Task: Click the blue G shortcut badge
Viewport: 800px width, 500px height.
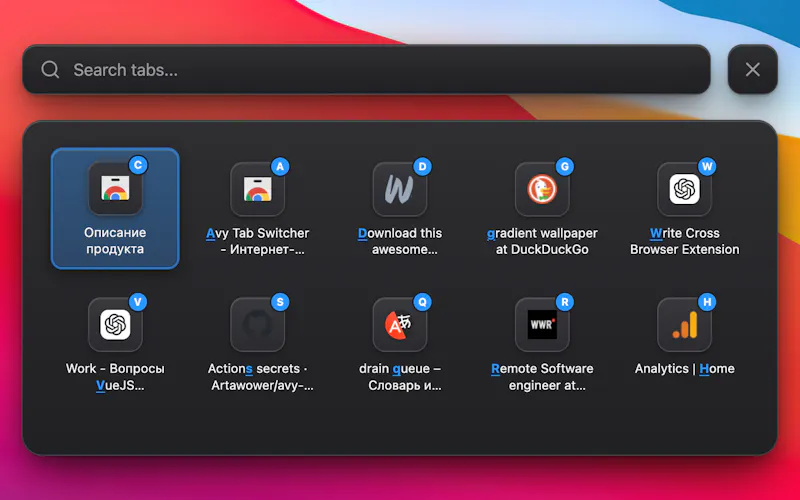Action: pyautogui.click(x=564, y=166)
